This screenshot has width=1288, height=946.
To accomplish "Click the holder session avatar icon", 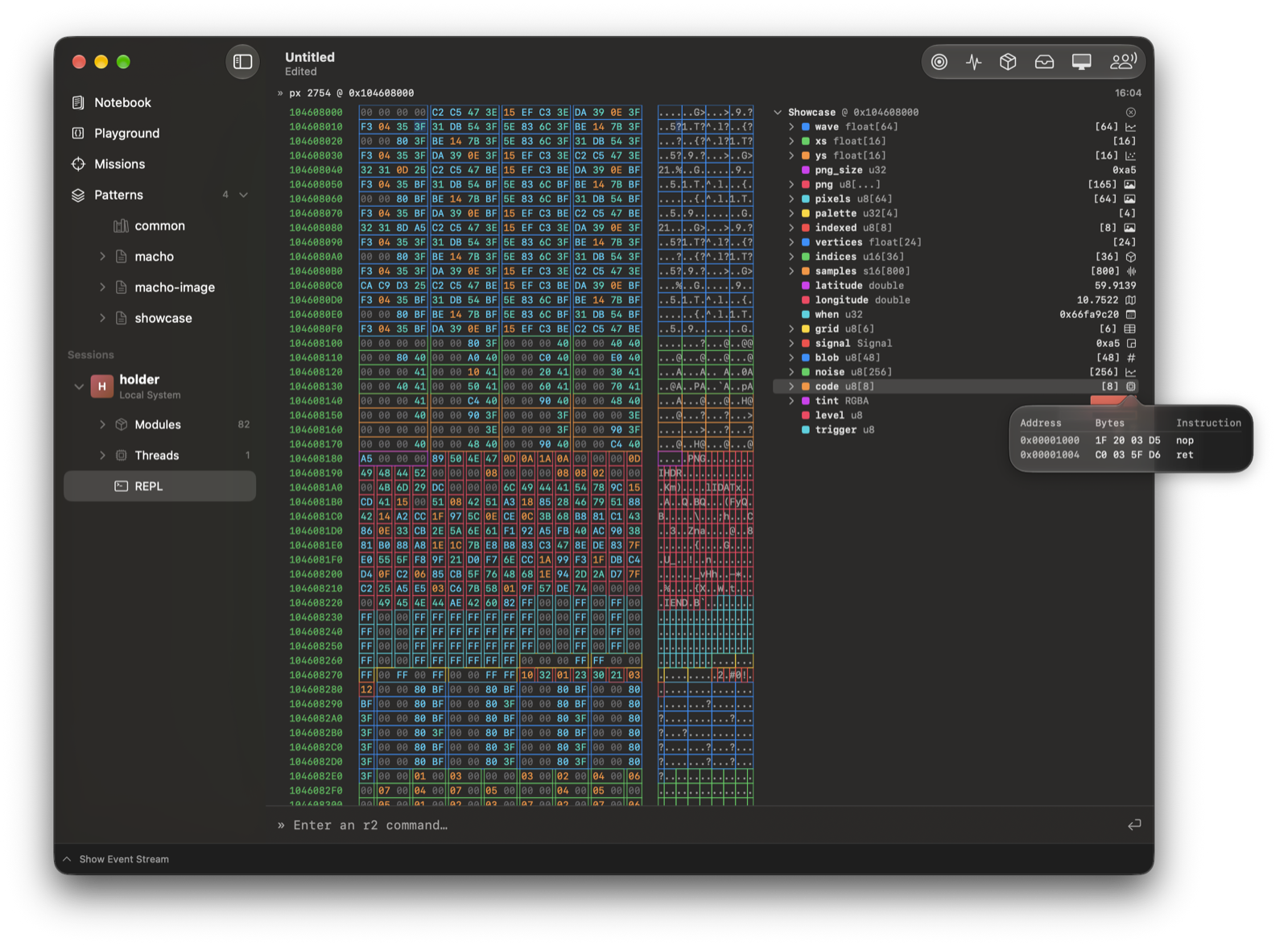I will point(101,386).
